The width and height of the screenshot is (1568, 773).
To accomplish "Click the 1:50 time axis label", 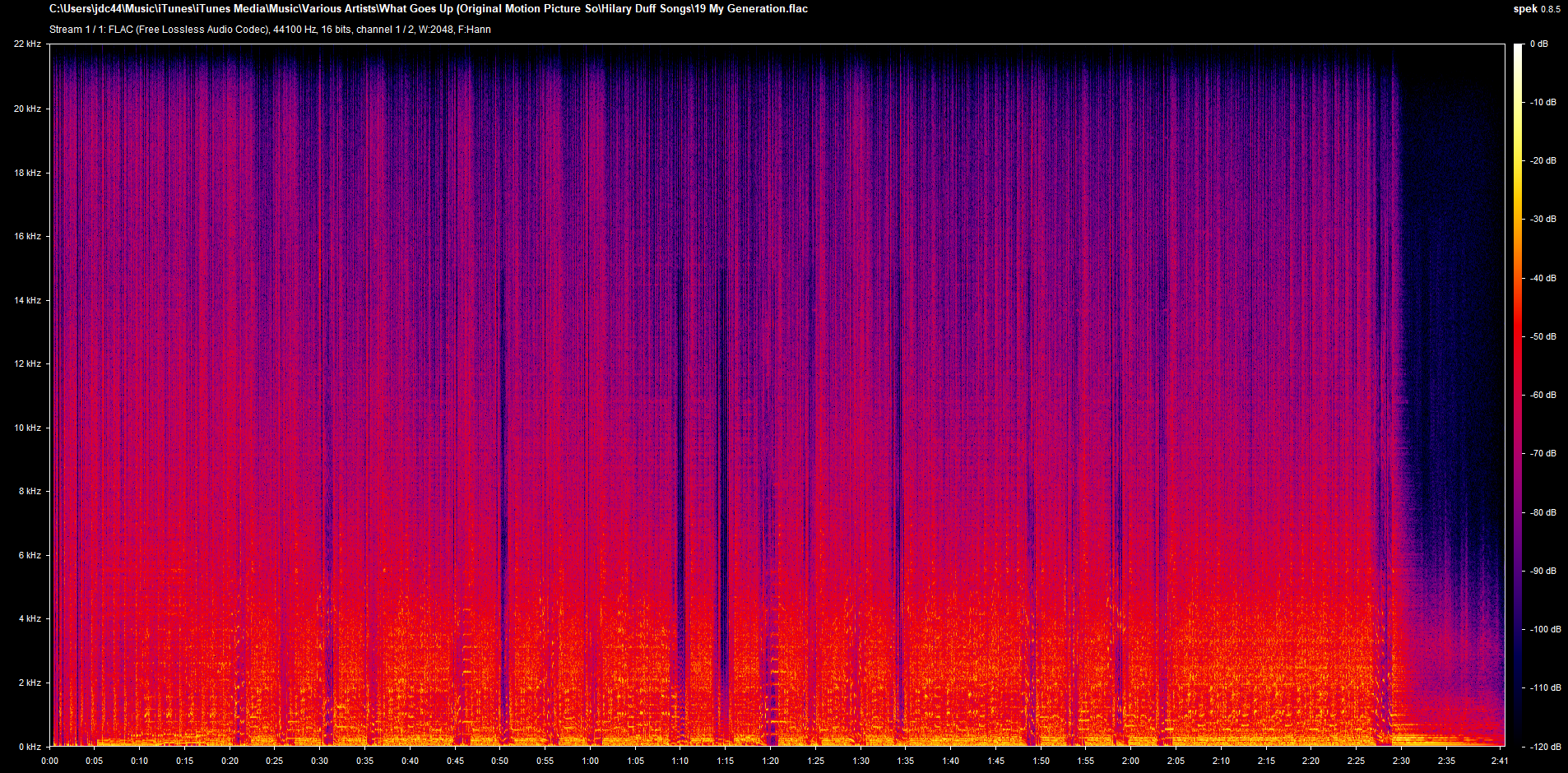I will tap(1041, 761).
